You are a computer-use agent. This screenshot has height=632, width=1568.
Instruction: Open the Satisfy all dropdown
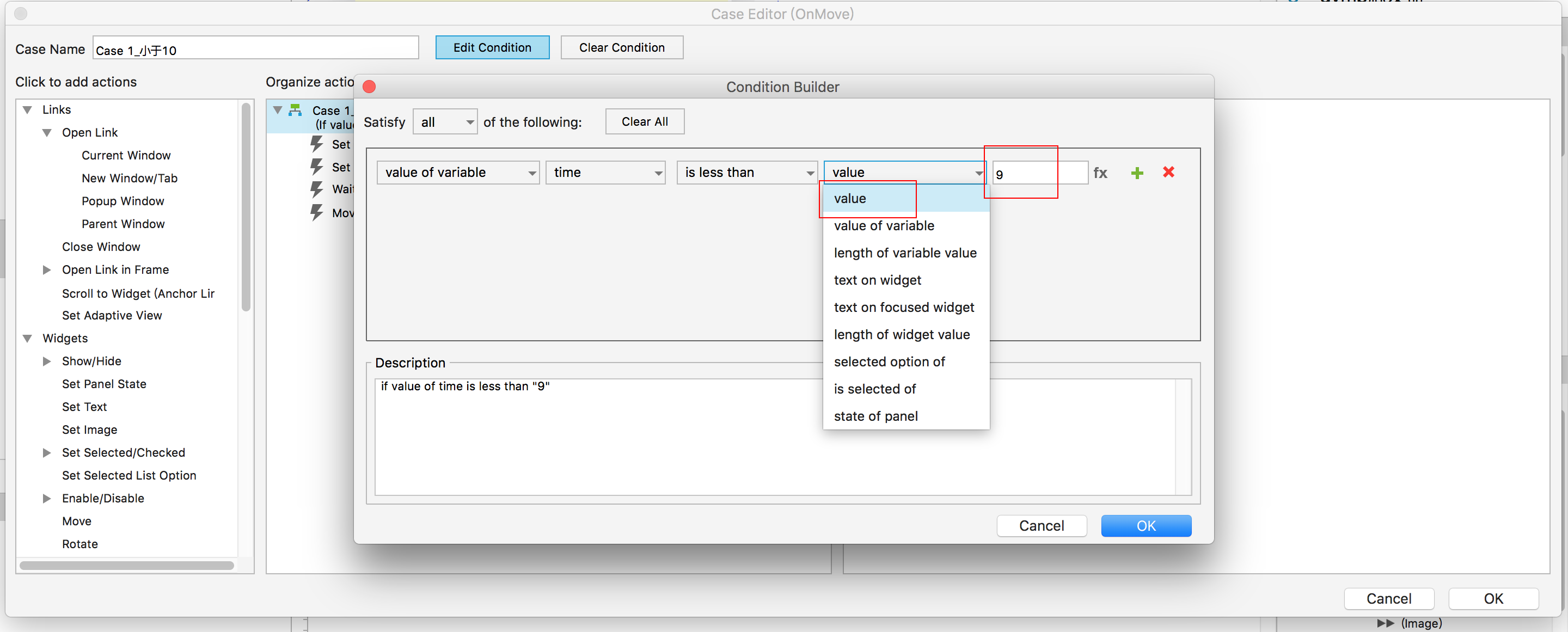(445, 122)
